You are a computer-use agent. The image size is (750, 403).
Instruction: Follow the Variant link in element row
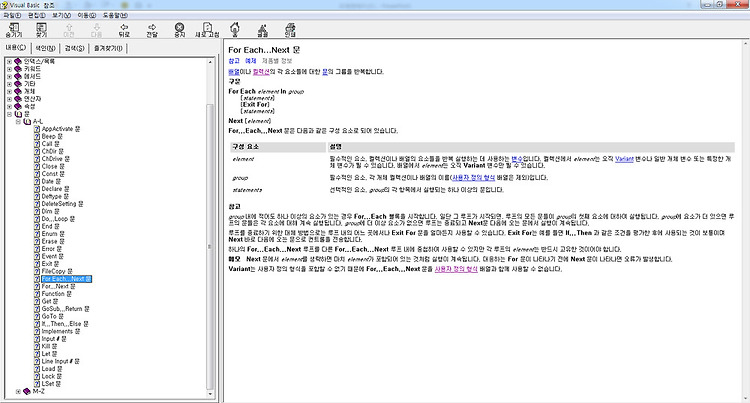[x=624, y=159]
